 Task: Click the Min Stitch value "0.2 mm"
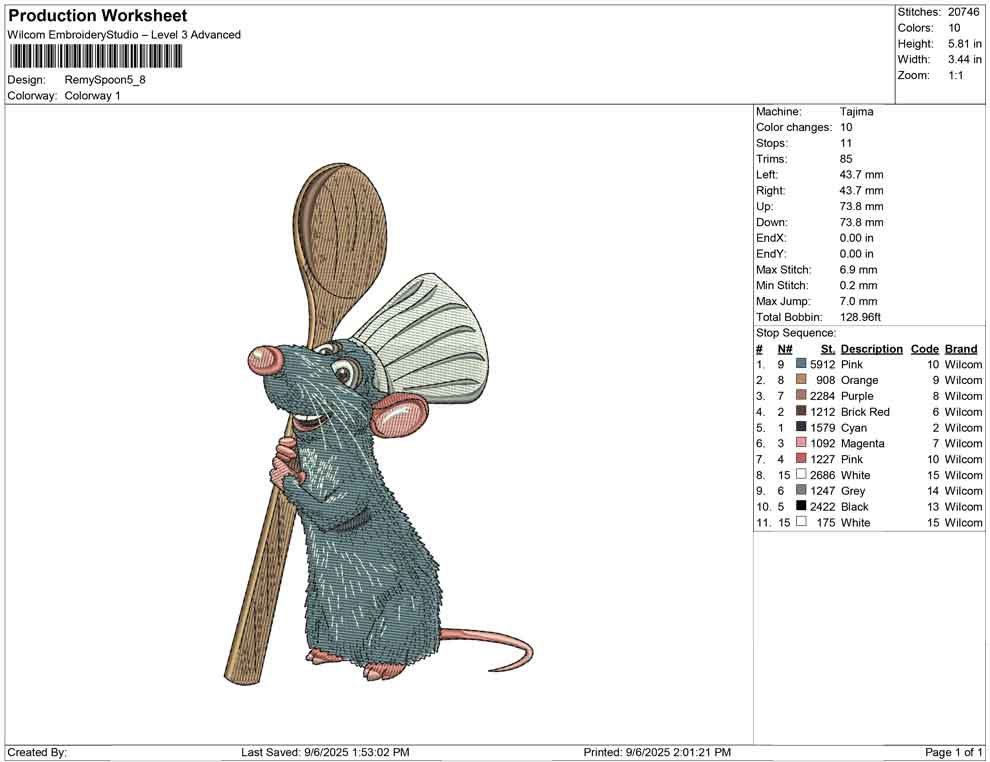pyautogui.click(x=859, y=285)
